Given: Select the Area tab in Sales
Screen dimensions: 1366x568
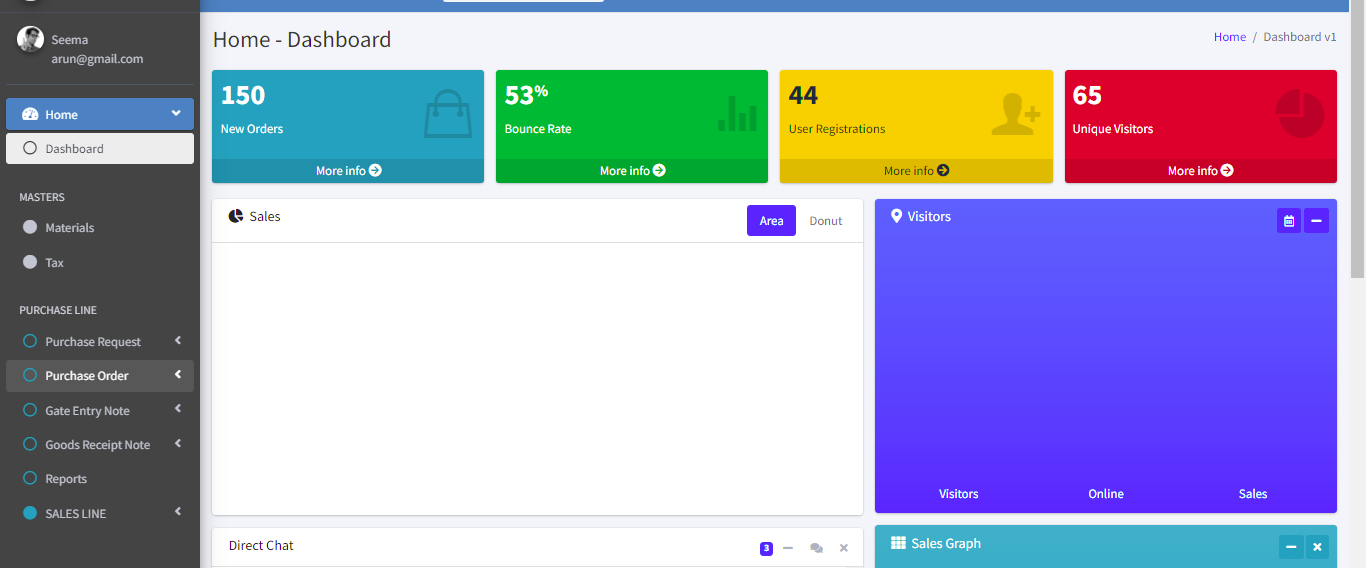Looking at the screenshot, I should point(771,221).
